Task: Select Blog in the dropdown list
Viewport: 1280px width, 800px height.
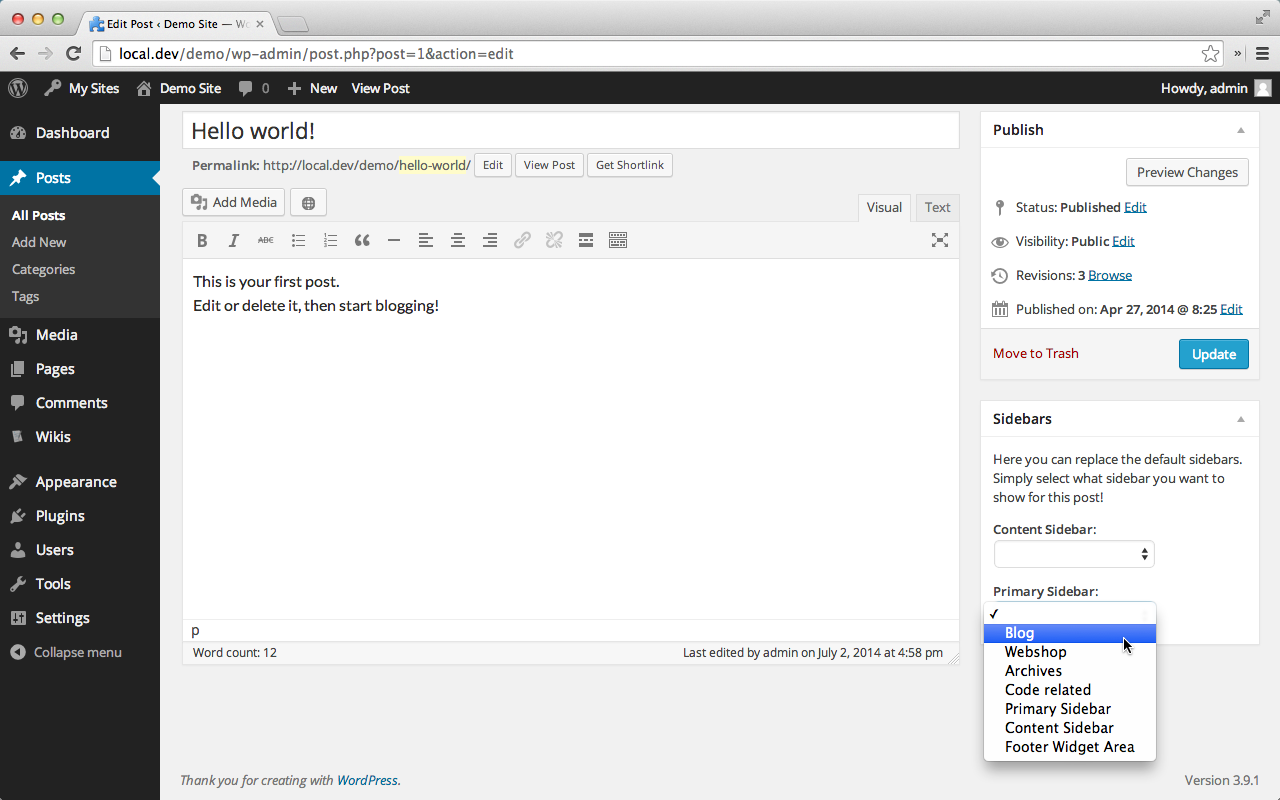Action: 1070,633
